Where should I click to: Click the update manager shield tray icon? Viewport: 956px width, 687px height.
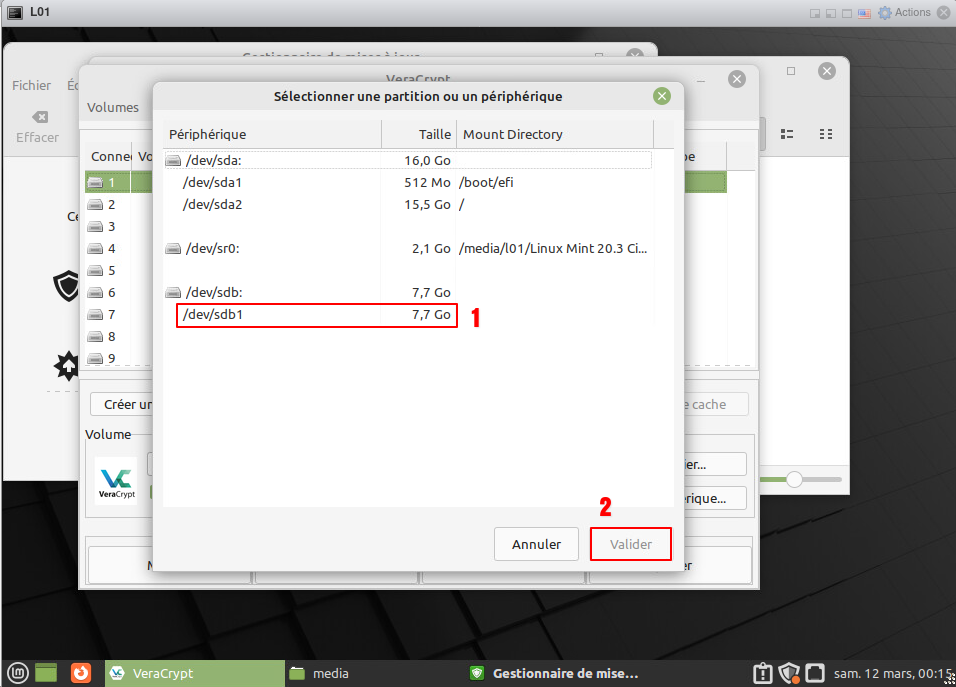point(789,673)
